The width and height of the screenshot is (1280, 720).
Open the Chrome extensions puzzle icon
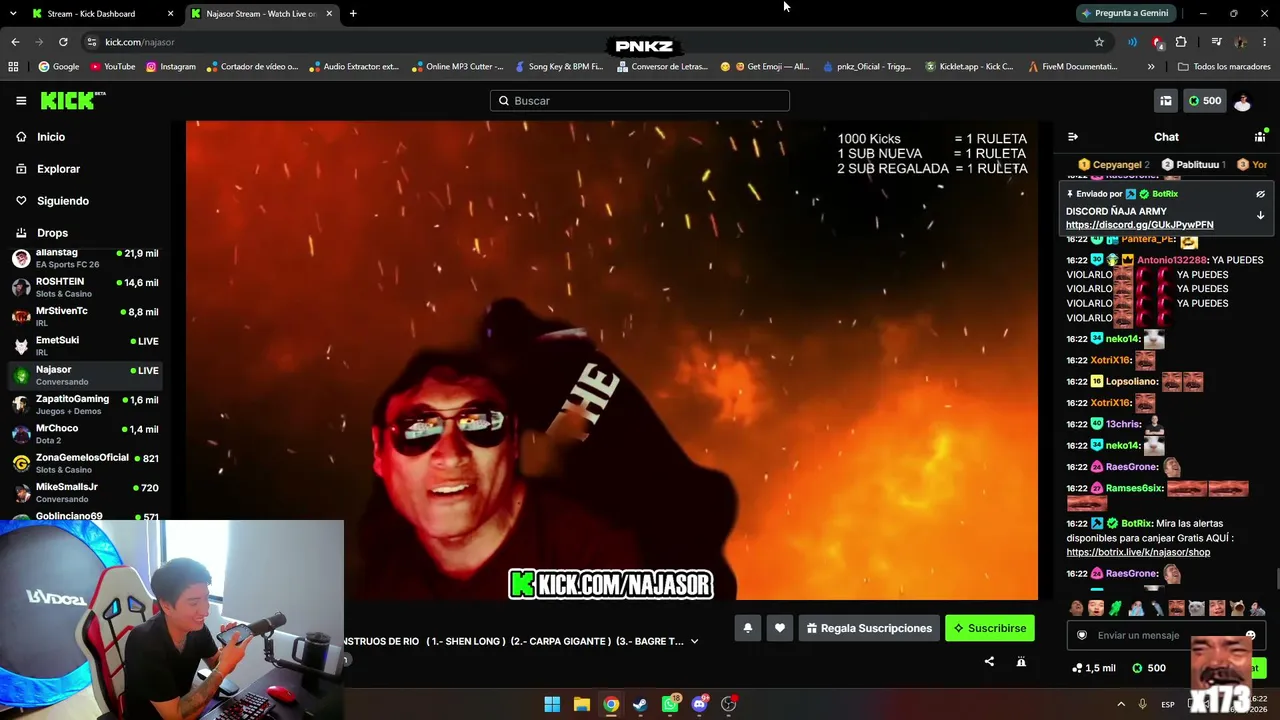(x=1181, y=42)
